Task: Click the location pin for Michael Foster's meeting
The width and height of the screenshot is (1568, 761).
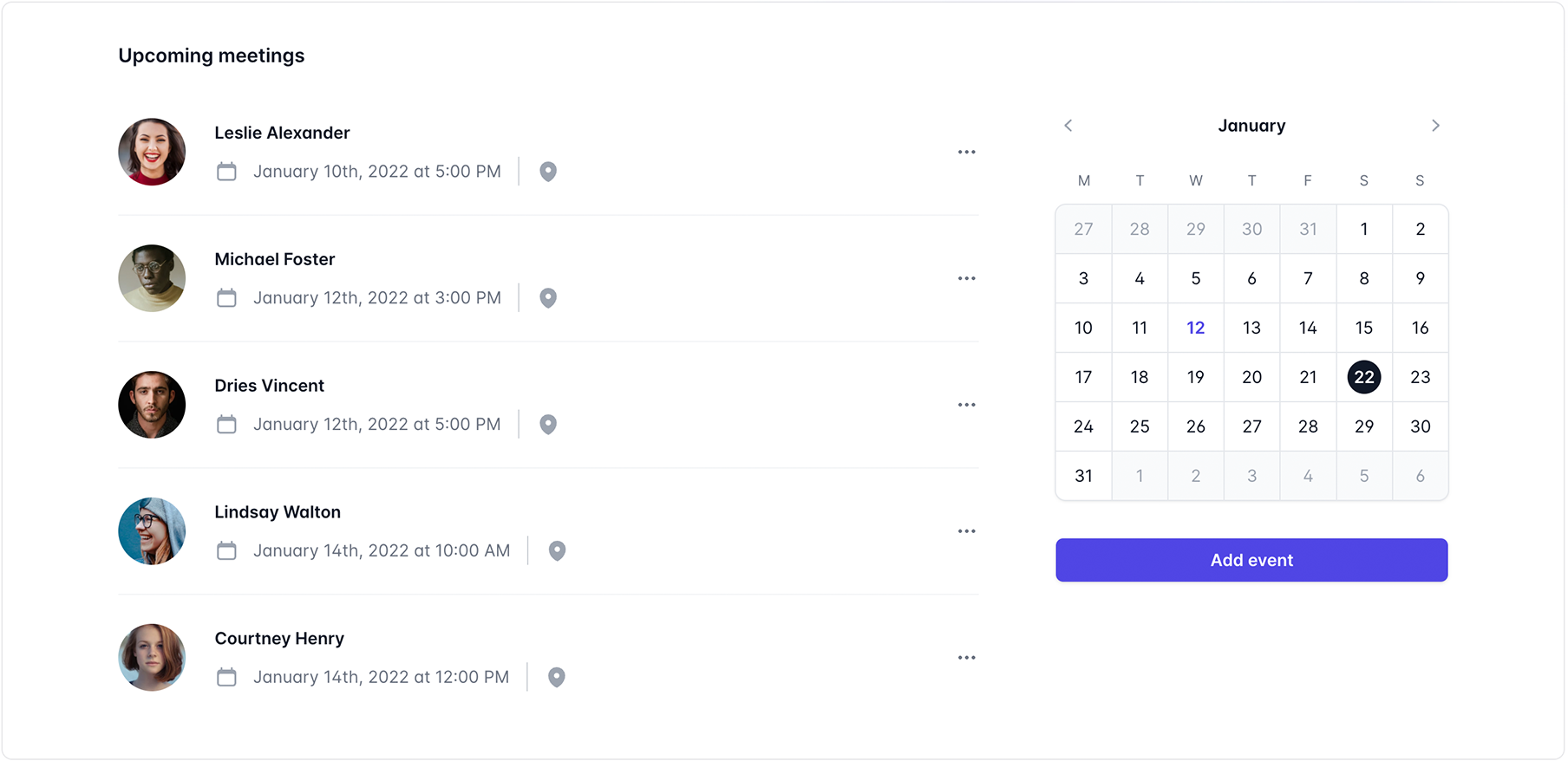Action: (x=547, y=297)
